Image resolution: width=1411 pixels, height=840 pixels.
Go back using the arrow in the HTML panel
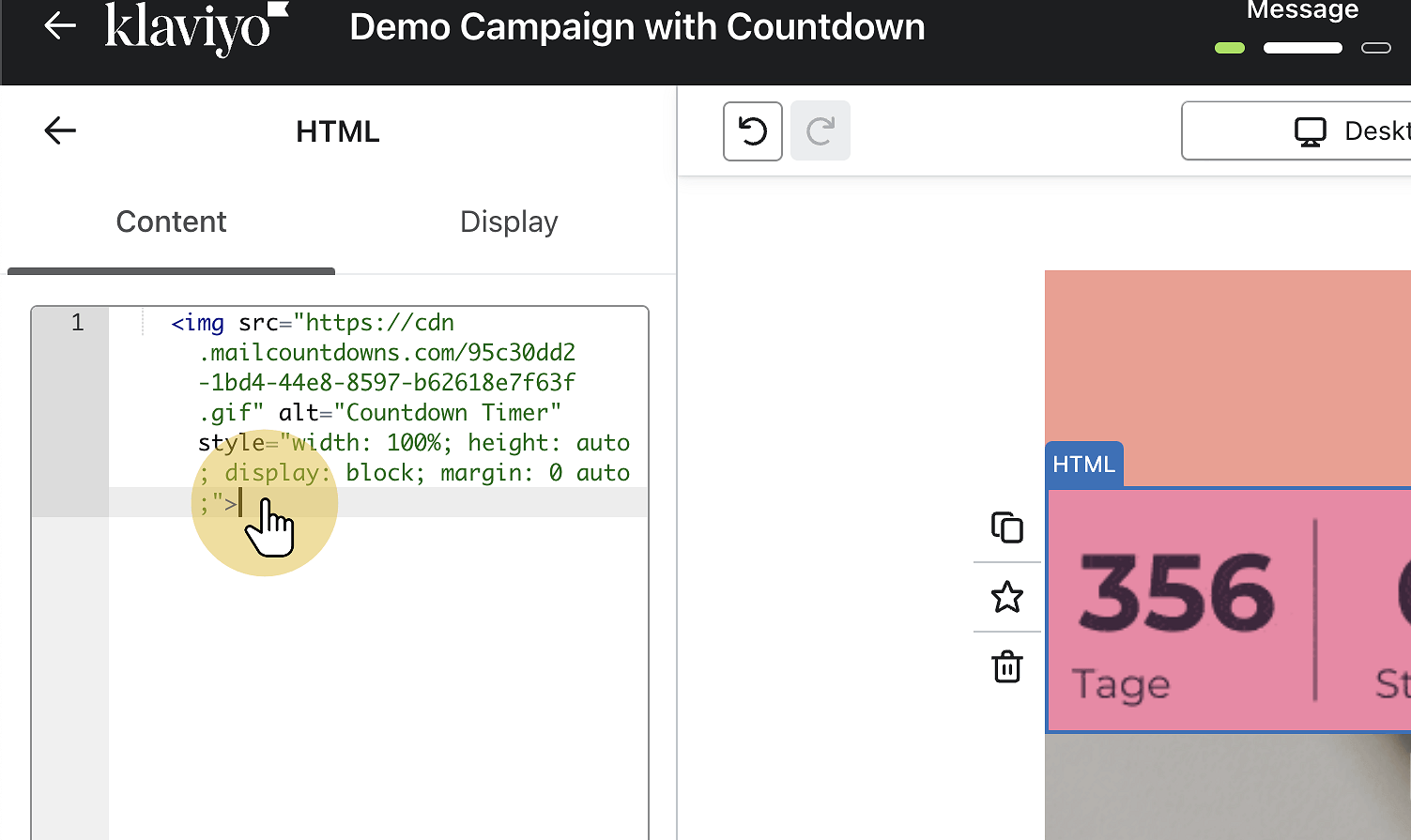pos(59,130)
